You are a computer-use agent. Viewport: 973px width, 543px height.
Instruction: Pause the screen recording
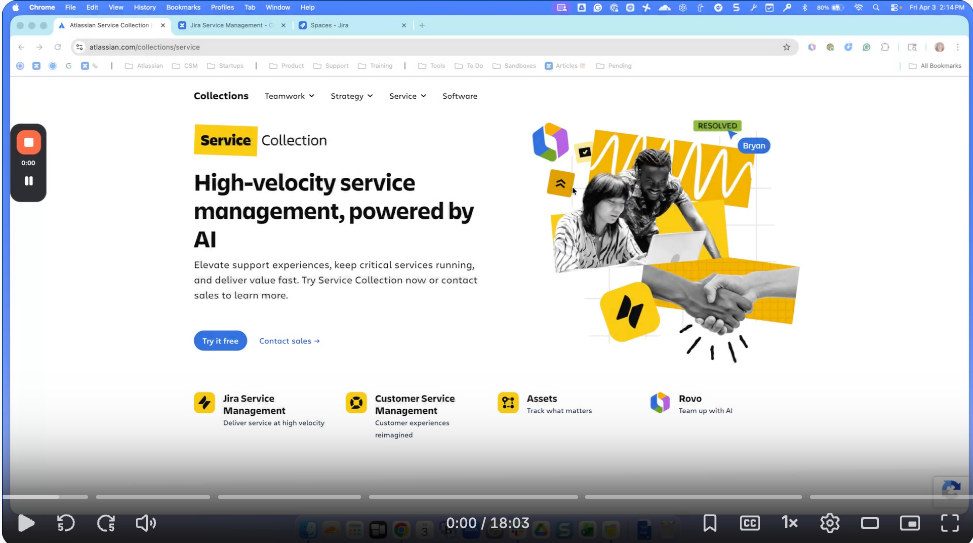pyautogui.click(x=29, y=181)
